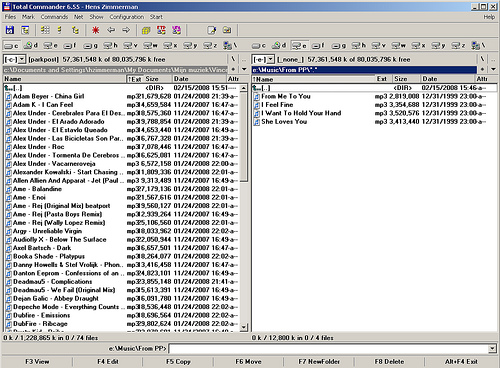This screenshot has height=368, width=500.
Task: Open the left panel directory history dropdown arrow
Action: 244,69
